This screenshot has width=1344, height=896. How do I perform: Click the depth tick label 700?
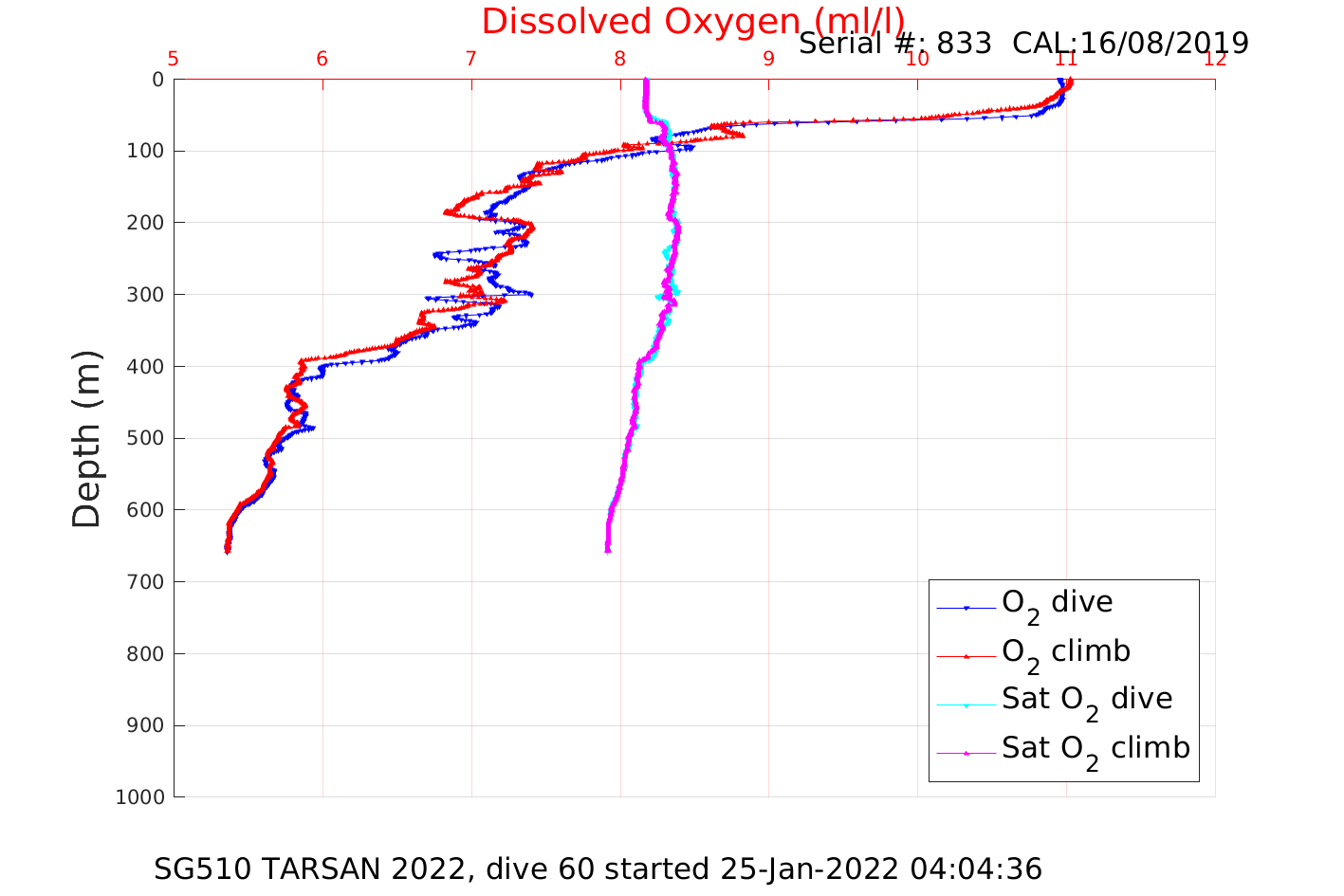coord(146,582)
